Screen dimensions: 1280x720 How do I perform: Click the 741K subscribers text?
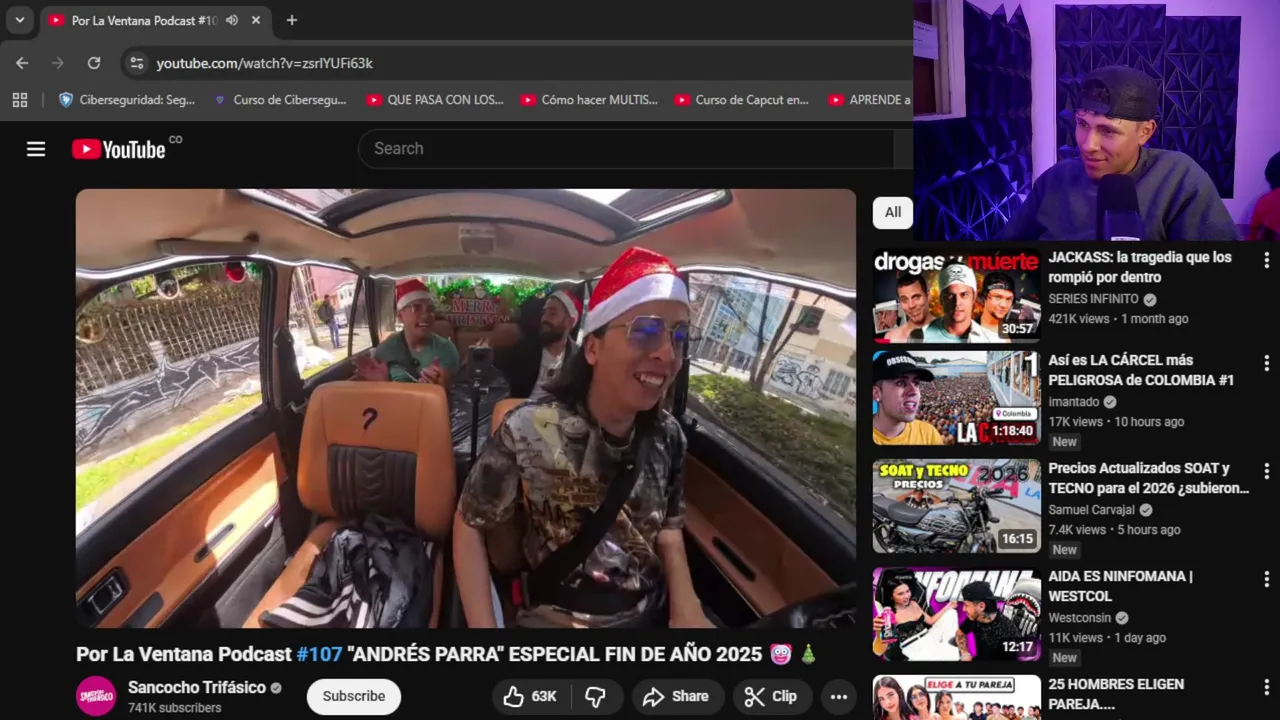174,708
